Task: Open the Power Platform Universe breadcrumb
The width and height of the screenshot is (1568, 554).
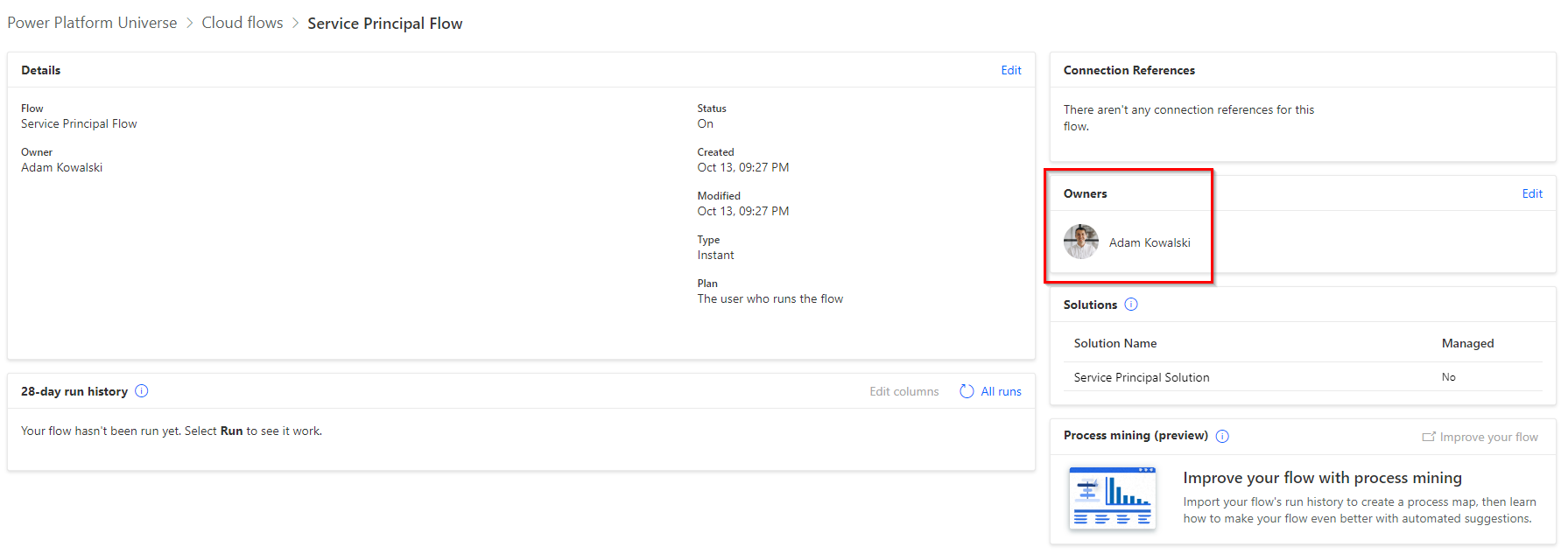Action: 92,23
